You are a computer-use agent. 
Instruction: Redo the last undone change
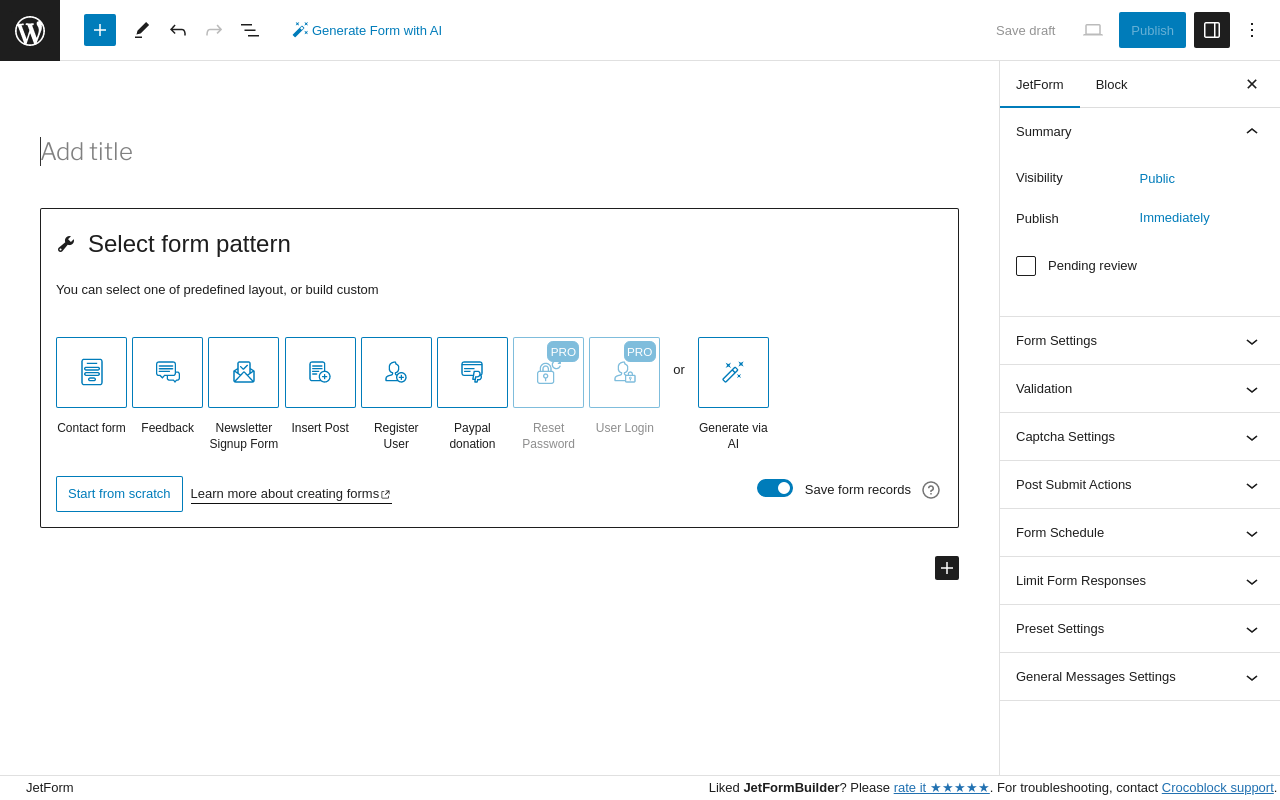pos(214,30)
